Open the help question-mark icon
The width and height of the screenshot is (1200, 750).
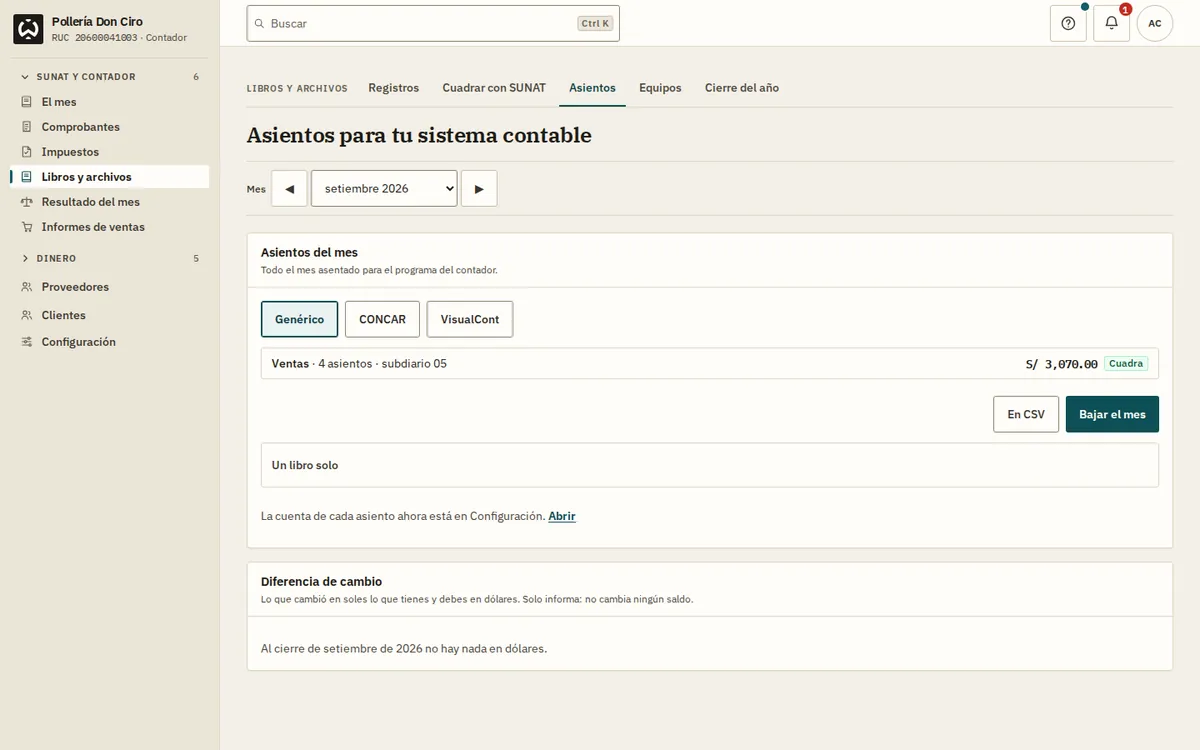click(1068, 23)
